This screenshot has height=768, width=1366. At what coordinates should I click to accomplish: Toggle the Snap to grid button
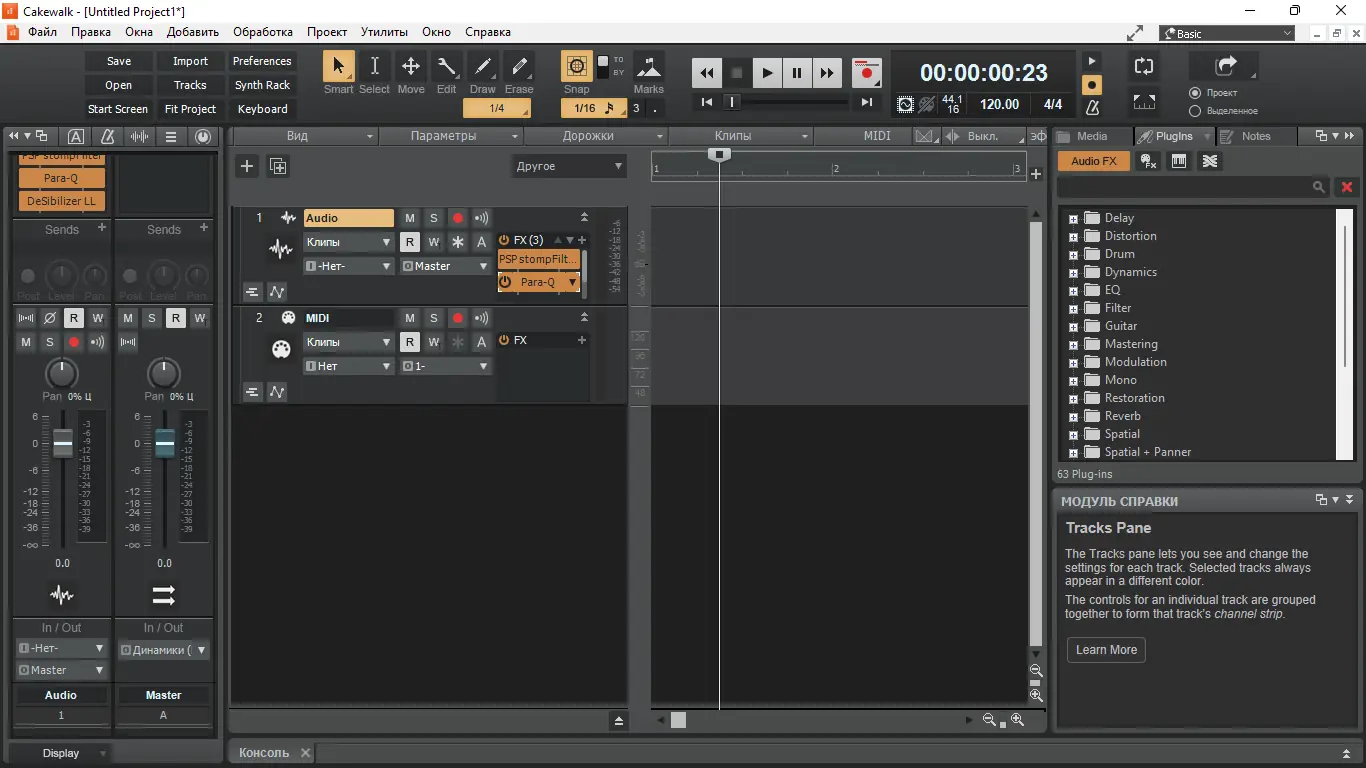(x=576, y=67)
